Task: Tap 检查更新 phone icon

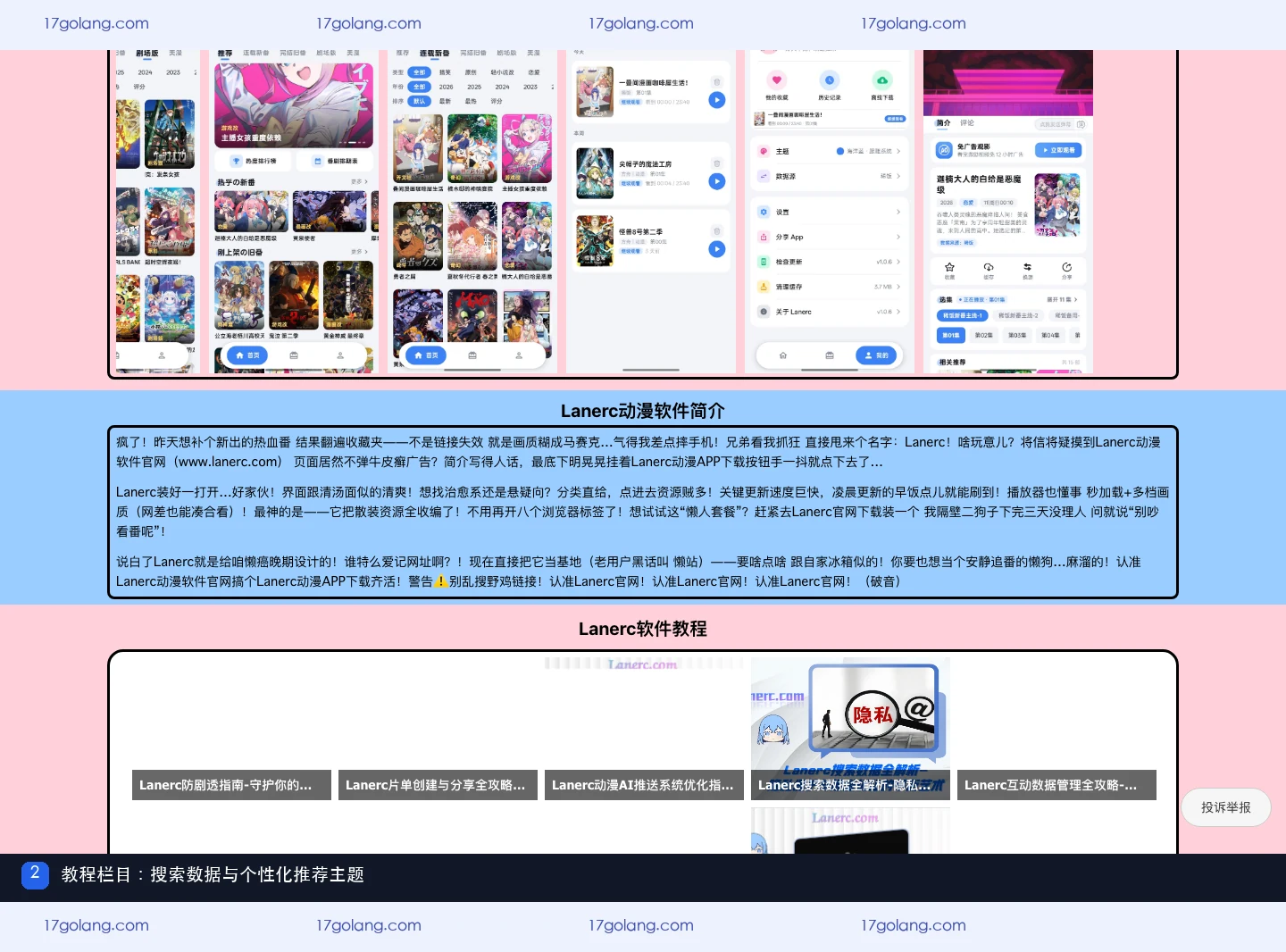Action: pos(764,262)
